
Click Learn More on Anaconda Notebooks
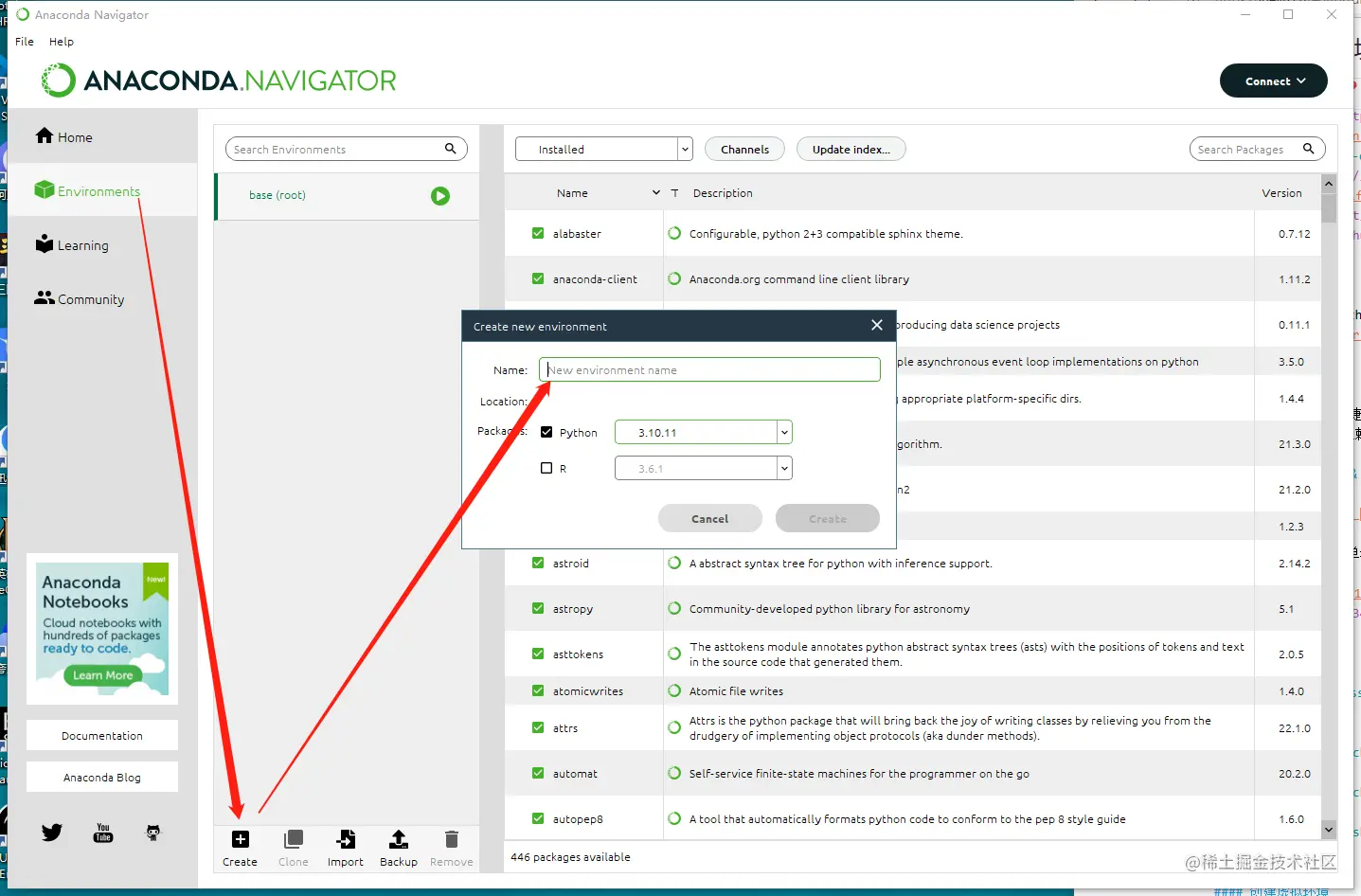pos(103,675)
